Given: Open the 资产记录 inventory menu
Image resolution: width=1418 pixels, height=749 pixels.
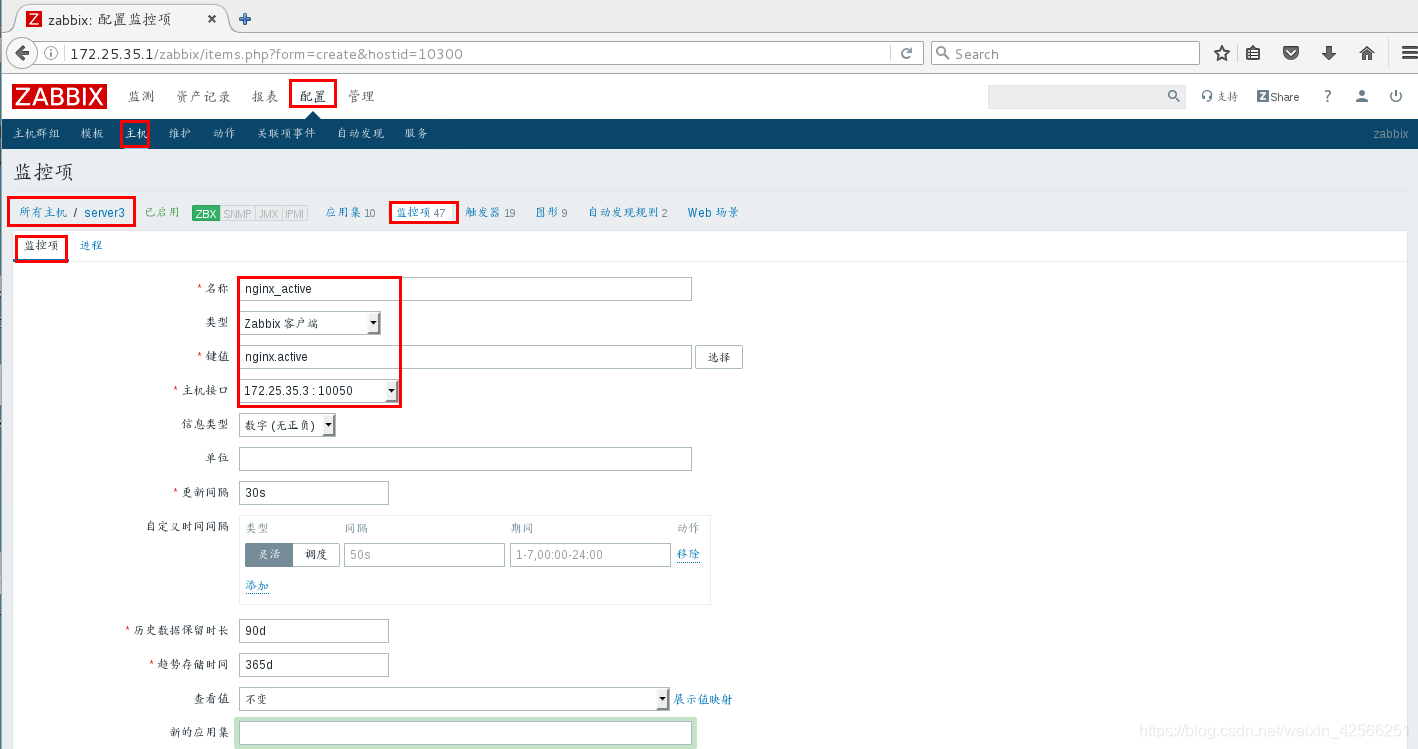Looking at the screenshot, I should [x=203, y=96].
